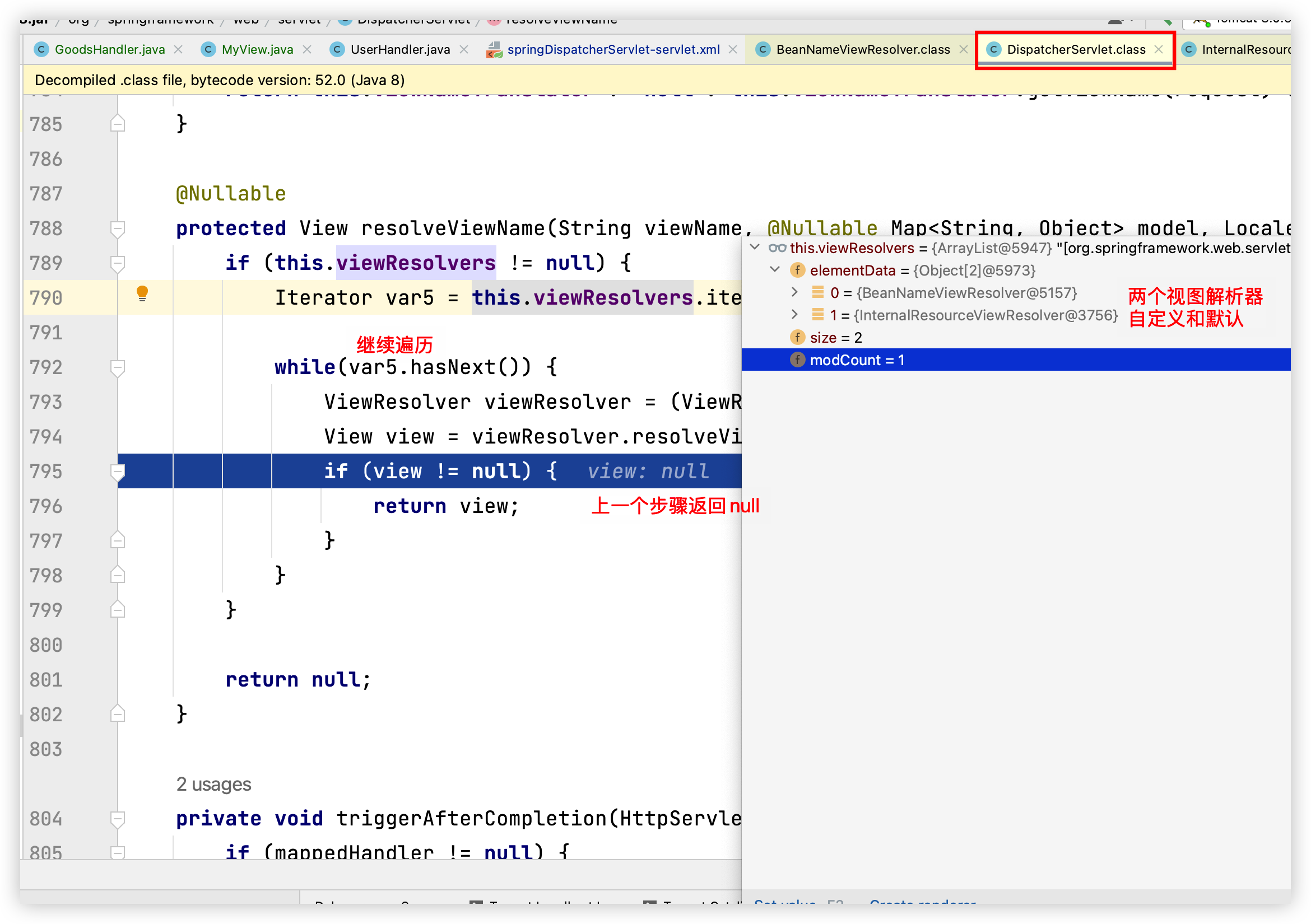Click the class icon on BeanNameViewResolver tab
1311x924 pixels.
763,50
